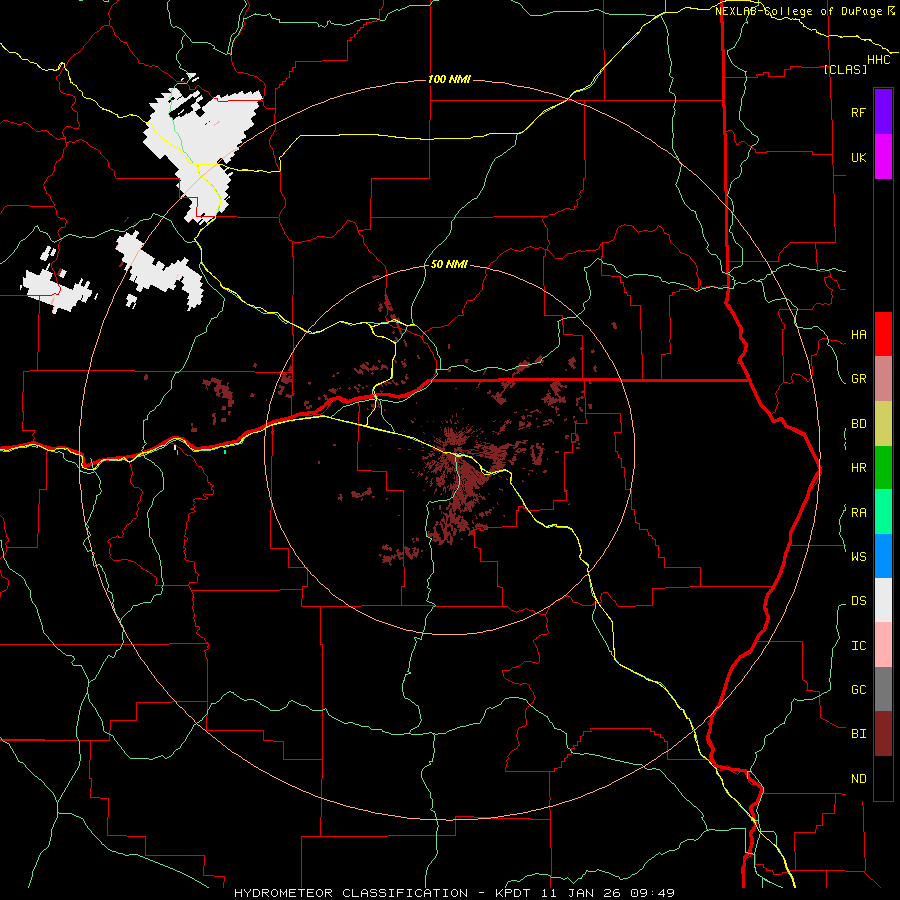Viewport: 900px width, 900px height.
Task: Click the ND legend label
Action: 859,779
